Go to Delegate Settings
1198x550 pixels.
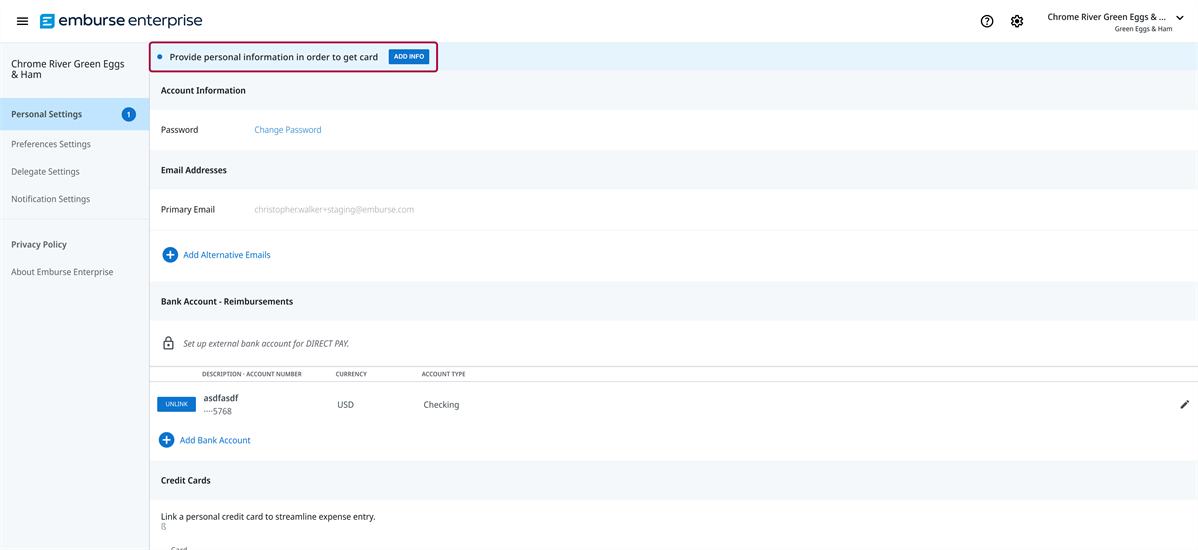(45, 172)
